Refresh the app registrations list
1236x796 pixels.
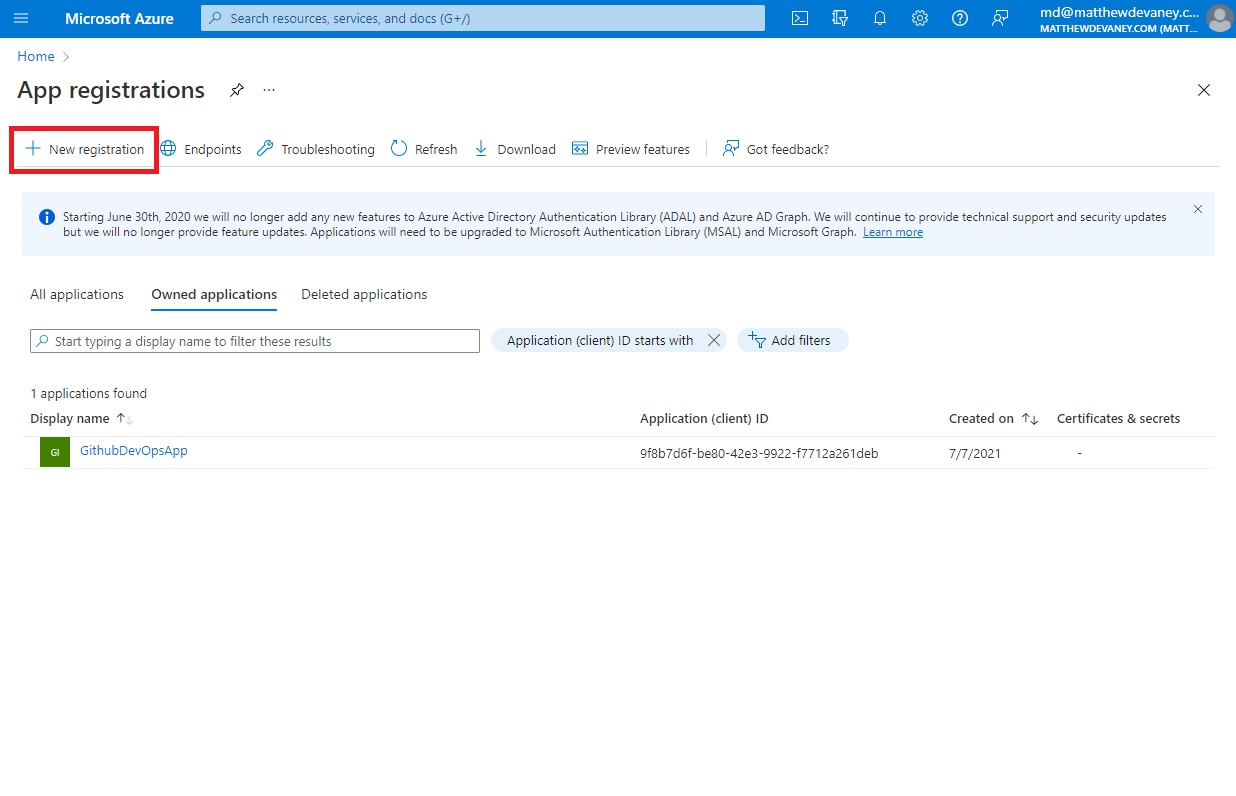[423, 148]
